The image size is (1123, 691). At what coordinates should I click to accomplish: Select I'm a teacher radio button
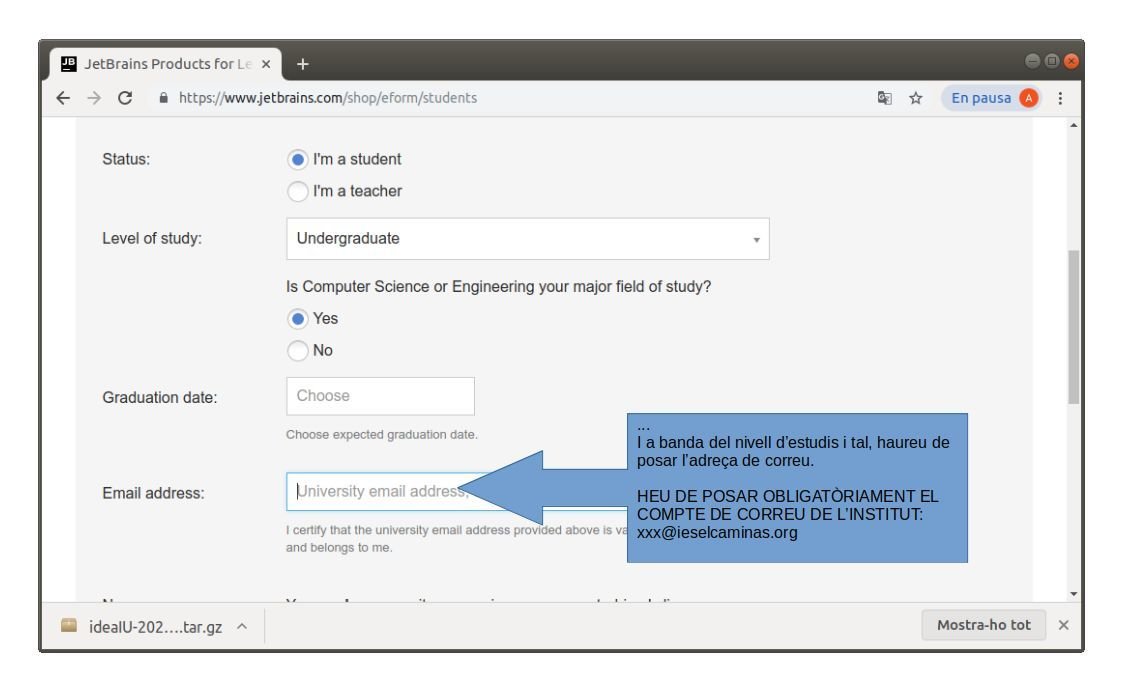(298, 191)
